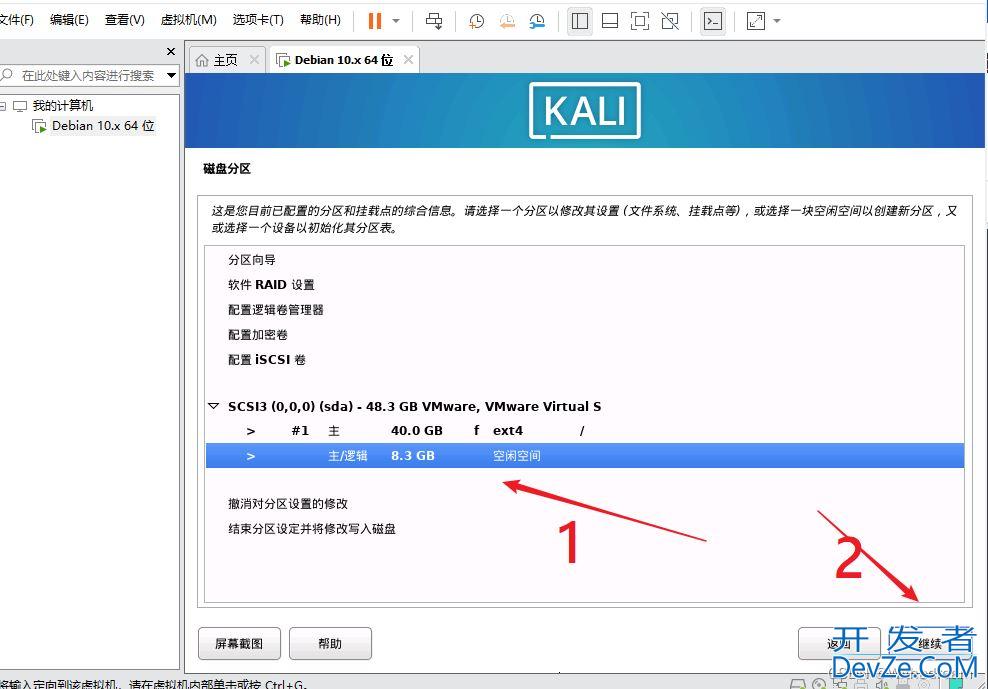
Task: Collapse the 我的计算机 tree node
Action: 3,106
